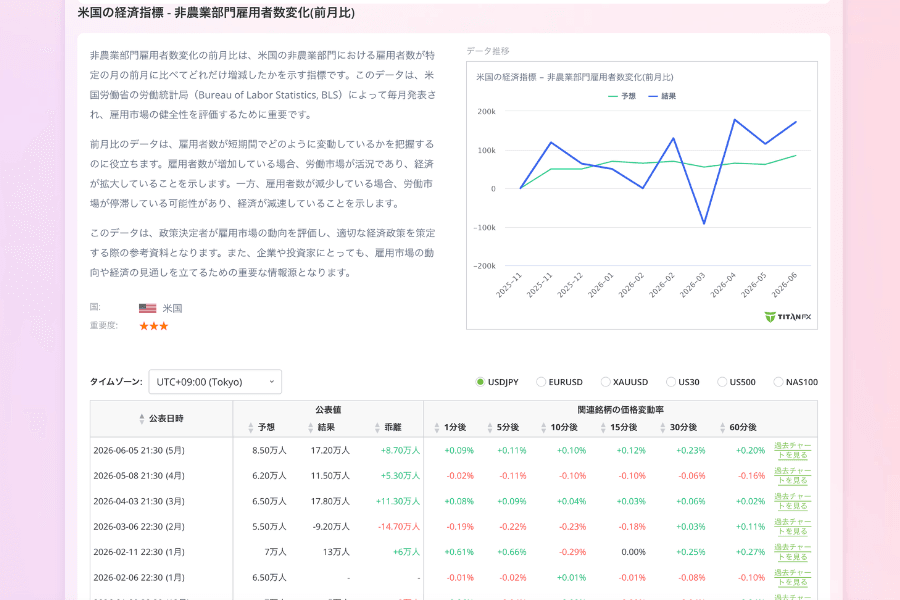Screen dimensions: 900x600
Task: Sort table by 15分後 column
Action: click(619, 427)
